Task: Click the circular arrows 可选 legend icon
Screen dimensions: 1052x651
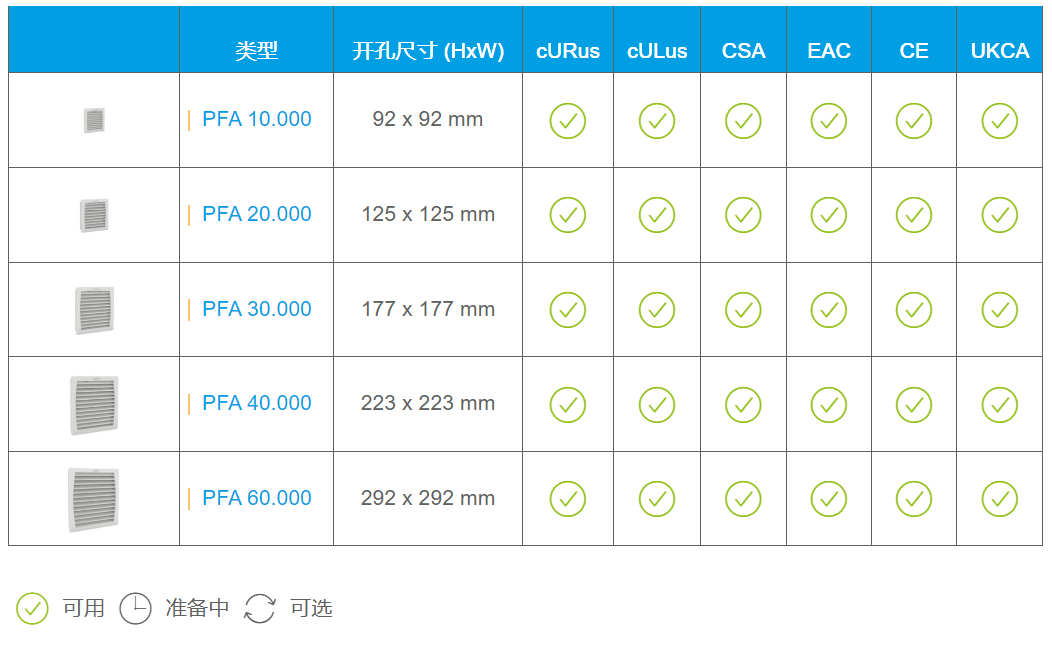Action: [x=260, y=608]
